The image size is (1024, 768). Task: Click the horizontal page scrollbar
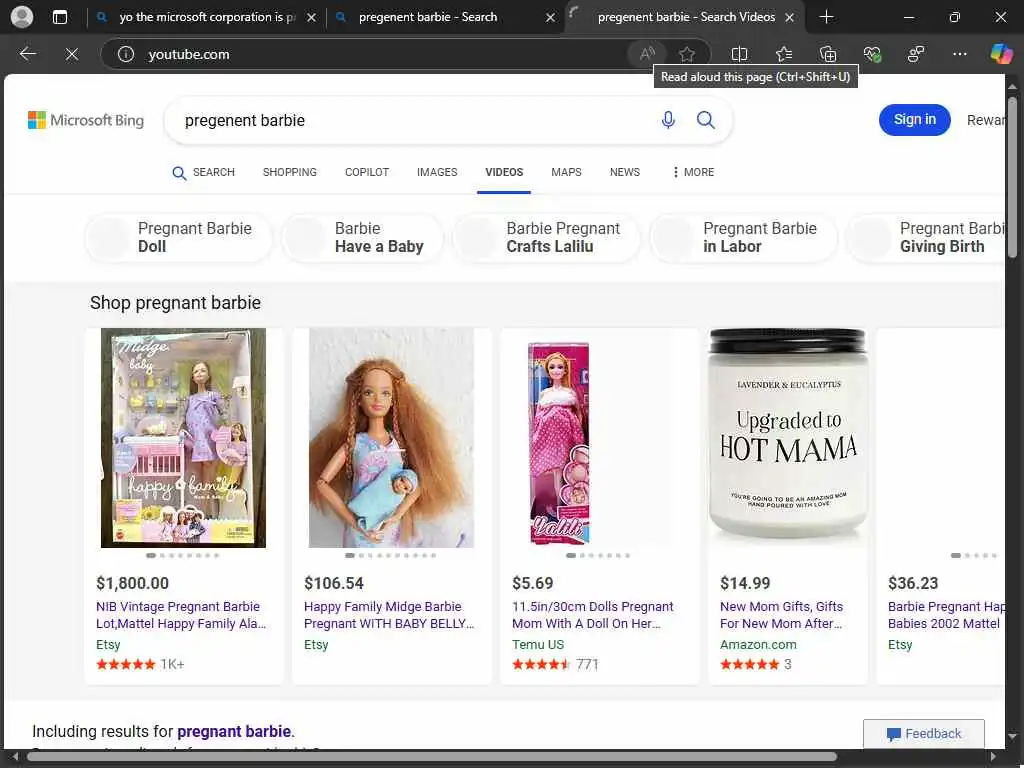pos(431,758)
